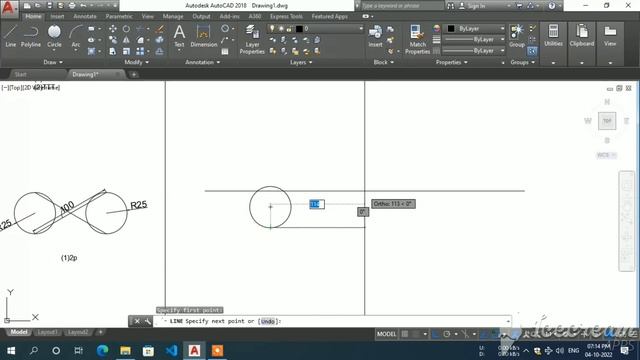Open Microsoft Edge from the taskbar
This screenshot has height=360, width=640.
pos(102,351)
